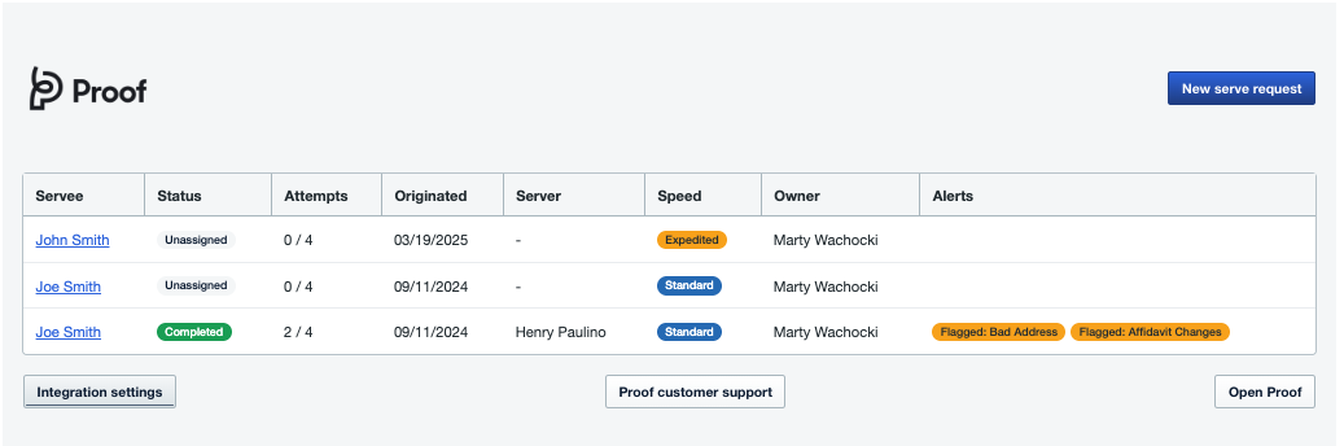Click the Open Proof button
1344x446 pixels.
click(x=1264, y=392)
